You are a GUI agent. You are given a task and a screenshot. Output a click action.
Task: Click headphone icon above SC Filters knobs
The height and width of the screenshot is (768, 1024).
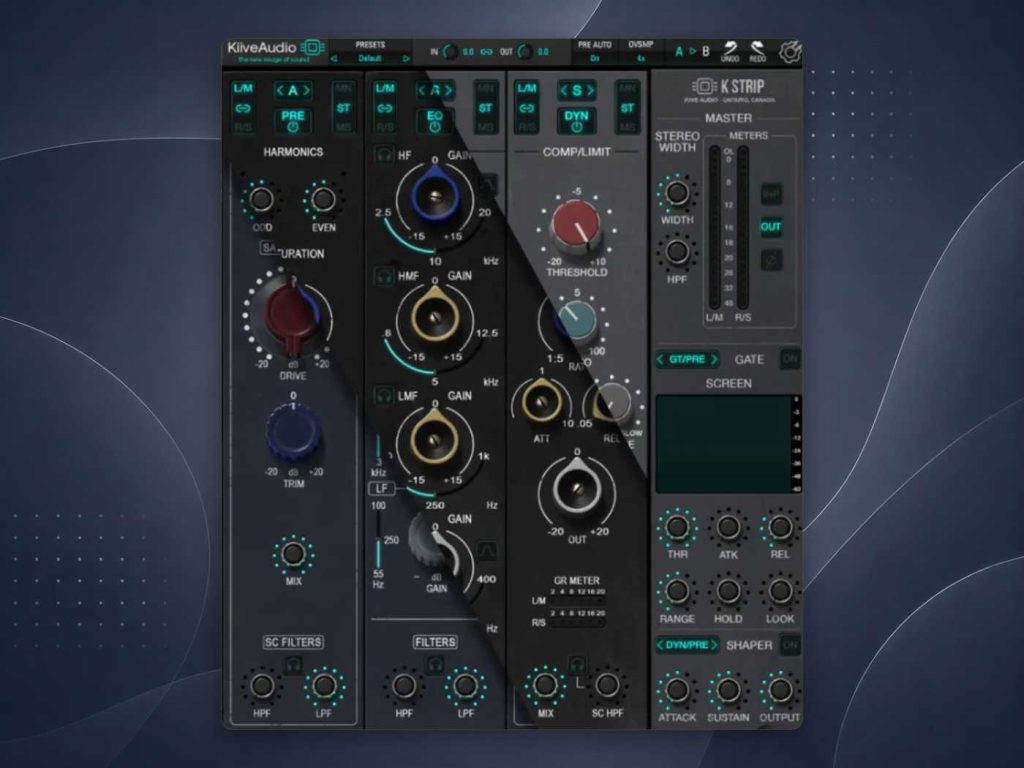point(293,665)
